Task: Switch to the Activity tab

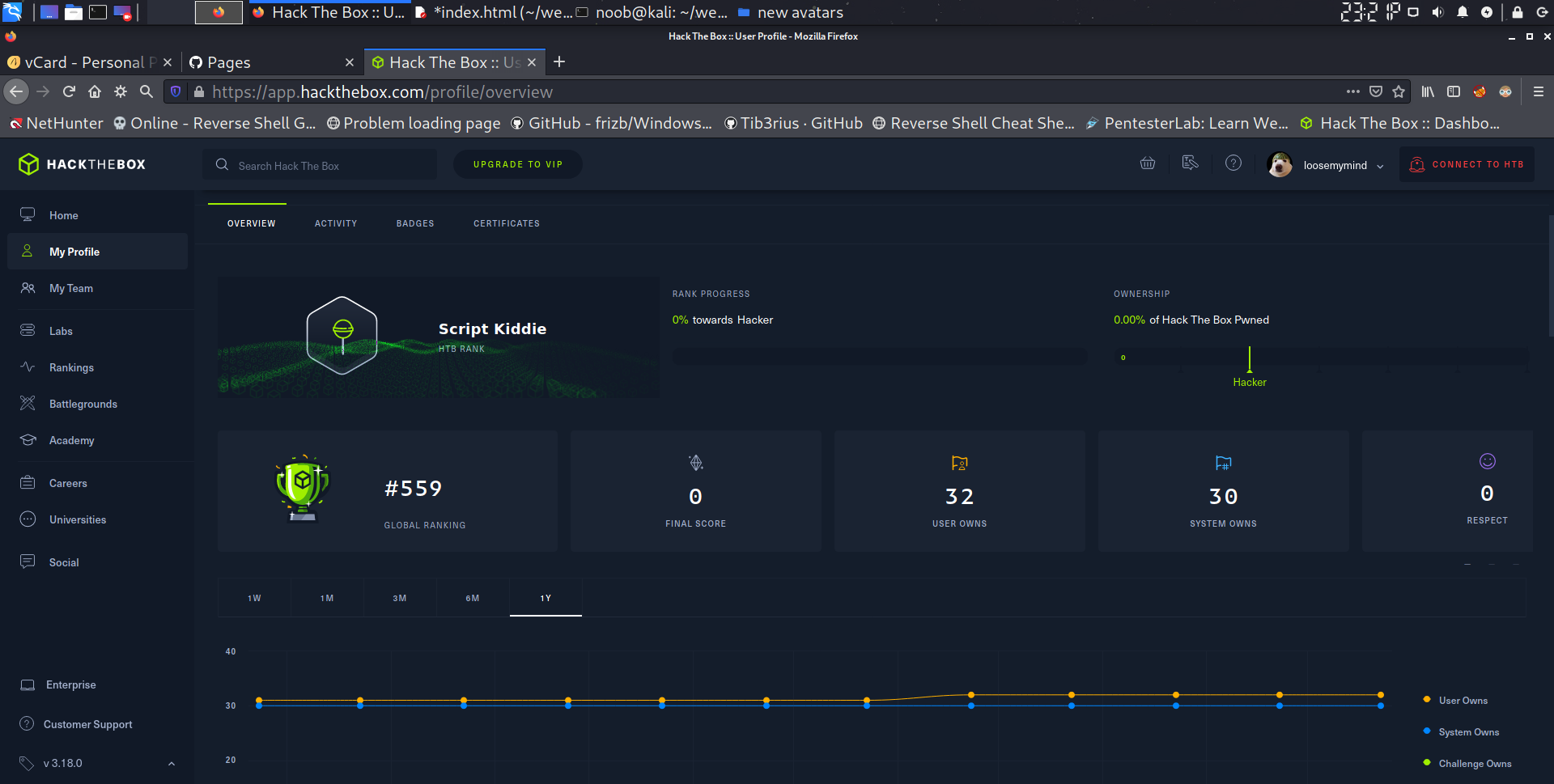Action: tap(336, 223)
